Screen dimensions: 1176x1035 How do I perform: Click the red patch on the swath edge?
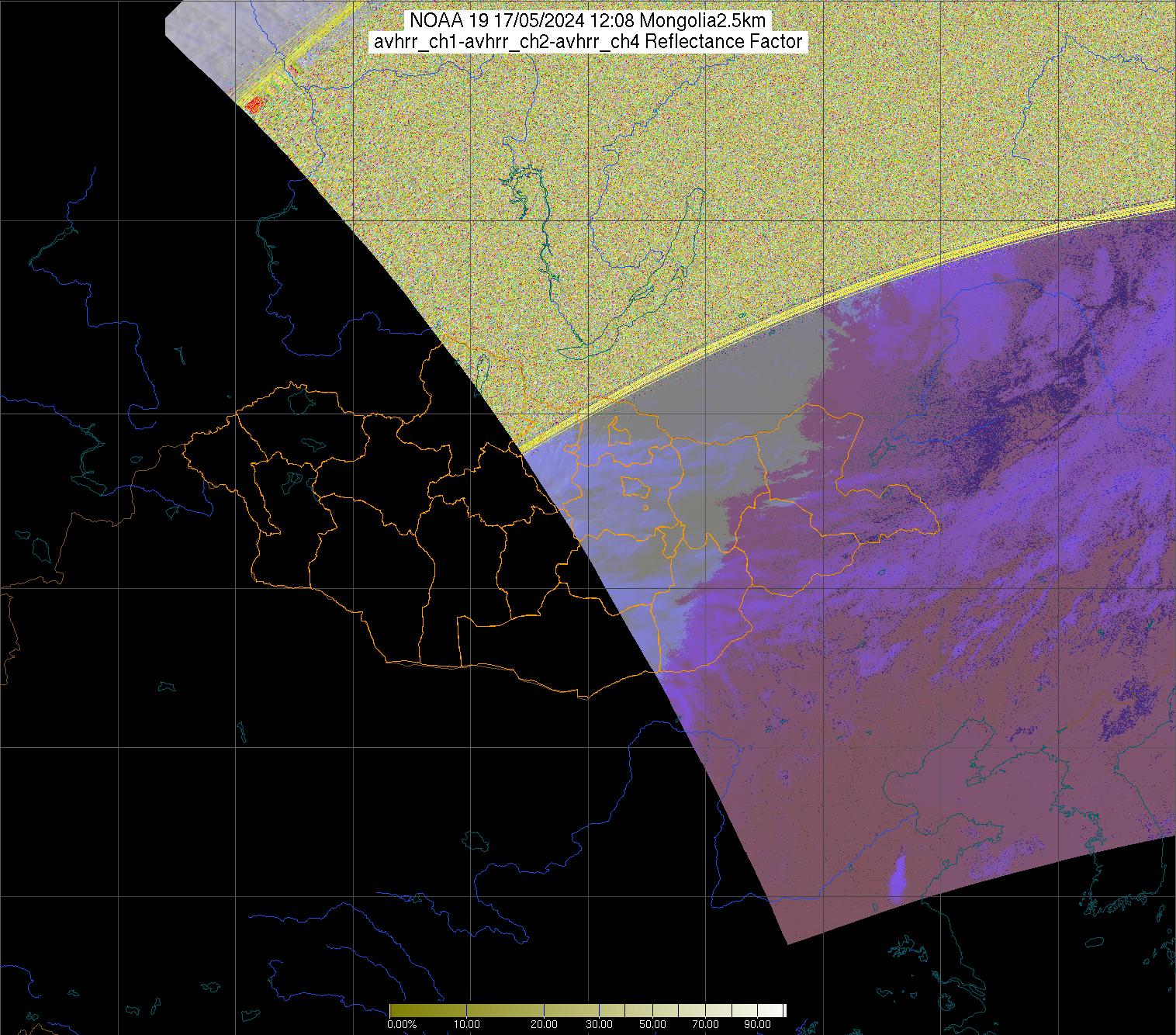pyautogui.click(x=253, y=104)
